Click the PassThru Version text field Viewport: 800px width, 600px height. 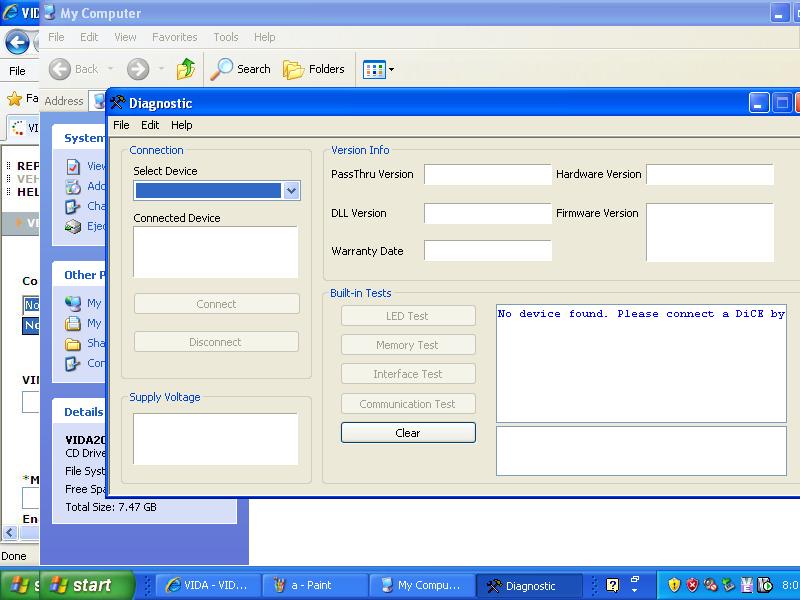pos(487,175)
